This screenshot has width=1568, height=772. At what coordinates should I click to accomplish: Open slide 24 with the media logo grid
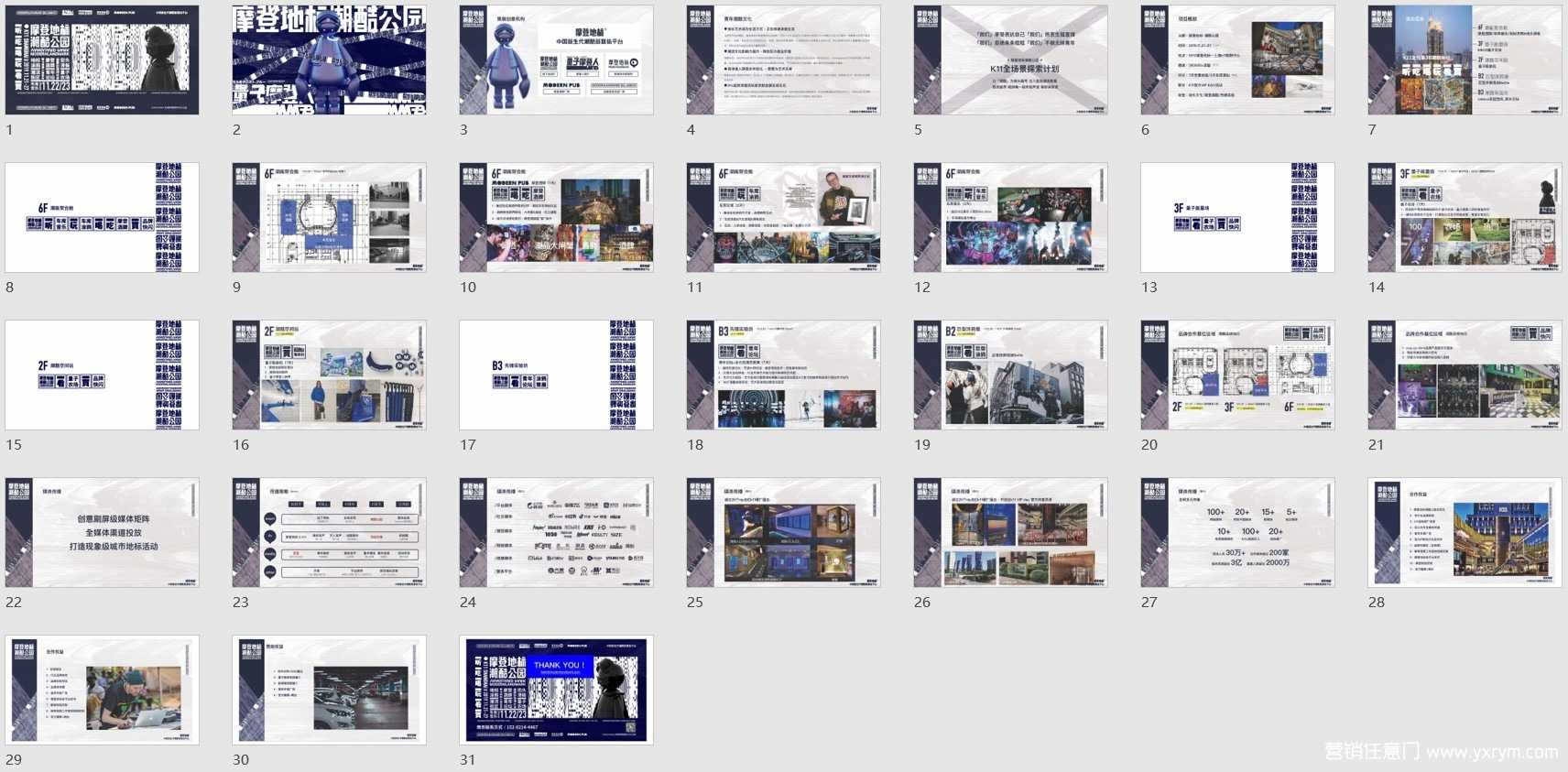557,533
